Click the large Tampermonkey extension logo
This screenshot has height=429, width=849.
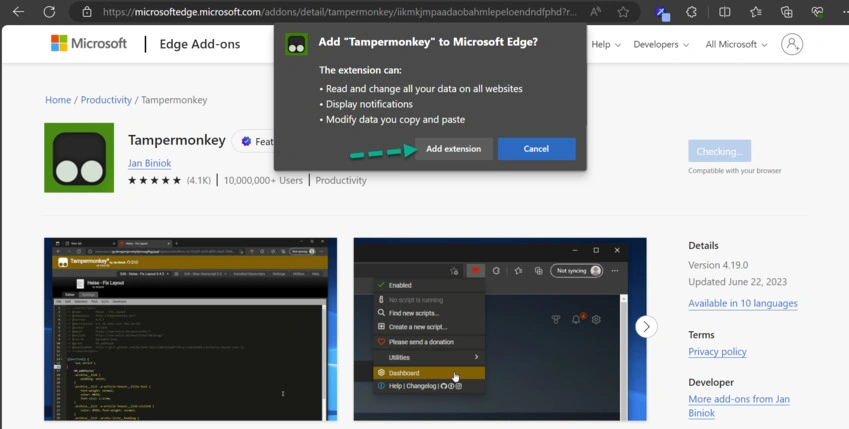click(79, 158)
